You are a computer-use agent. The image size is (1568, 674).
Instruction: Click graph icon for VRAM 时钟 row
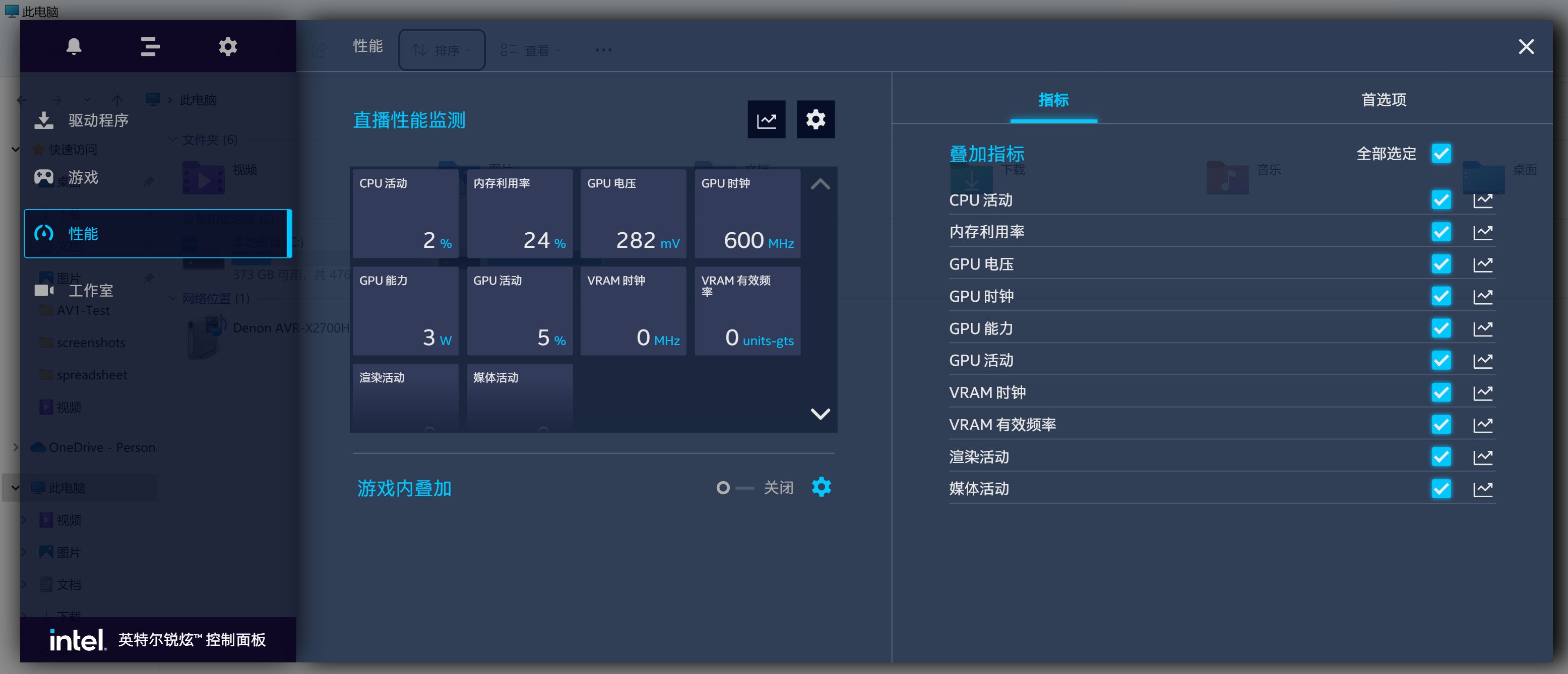(x=1483, y=393)
